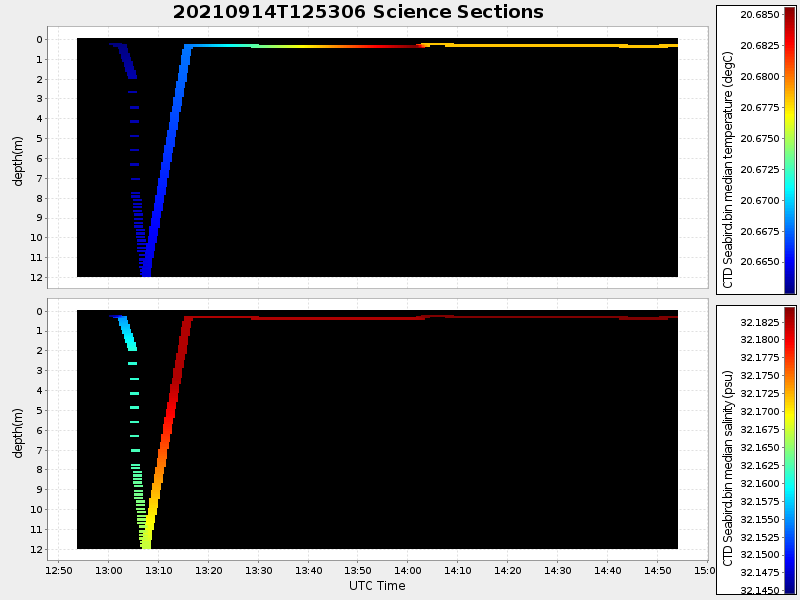Click the colorbar value 20.6675
Viewport: 800px width, 600px height.
point(760,232)
